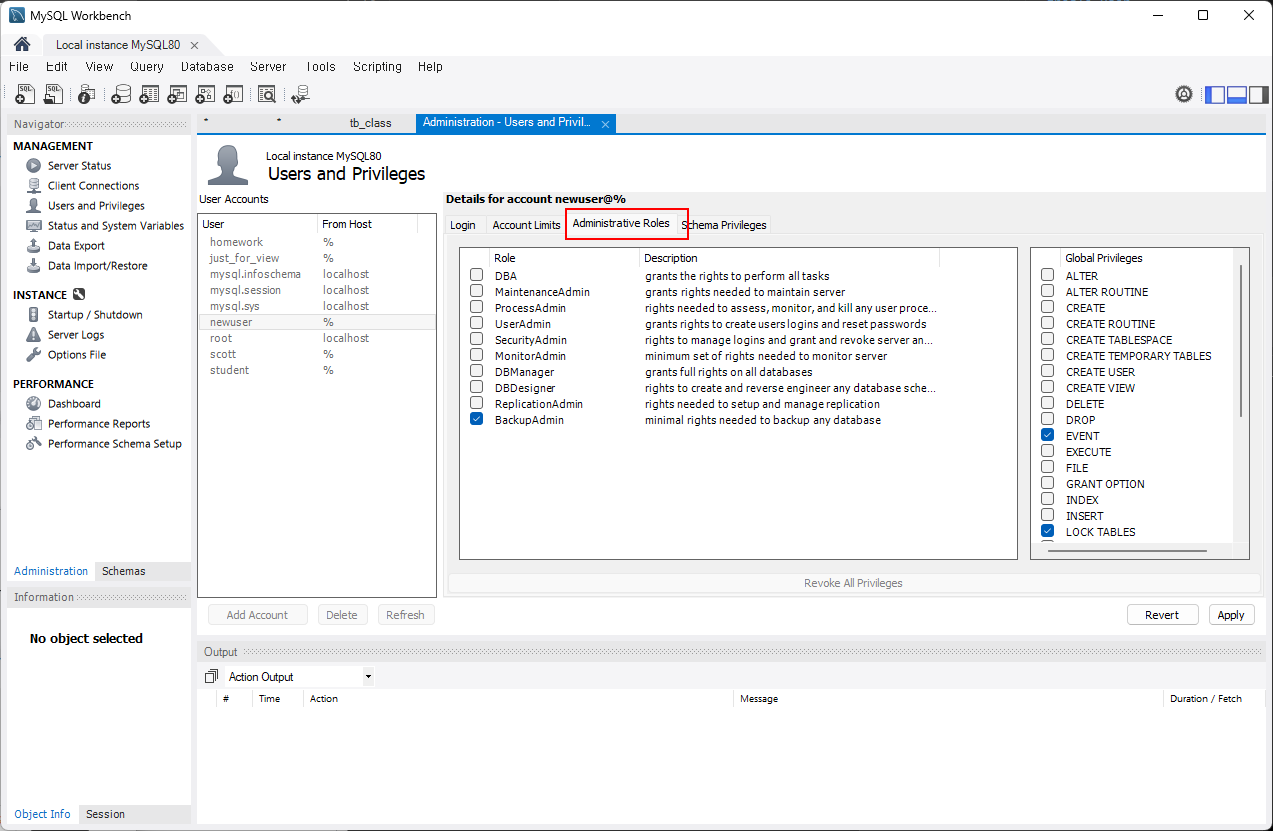Screen dimensions: 1273x831
Task: Enable the DBA role checkbox
Action: [x=477, y=276]
